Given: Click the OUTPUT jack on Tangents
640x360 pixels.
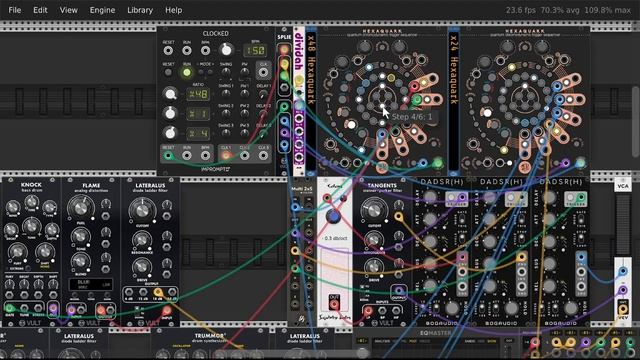Looking at the screenshot, I should coord(399,291).
